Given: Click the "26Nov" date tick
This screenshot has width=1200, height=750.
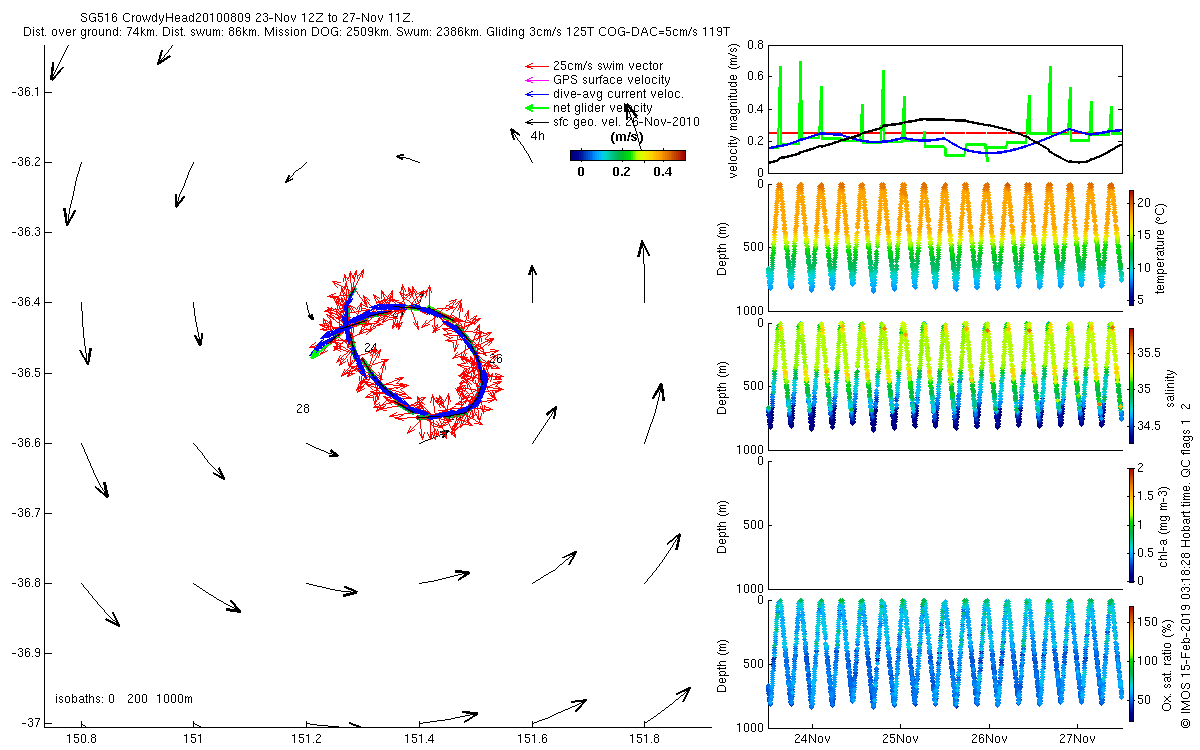Looking at the screenshot, I should (989, 740).
